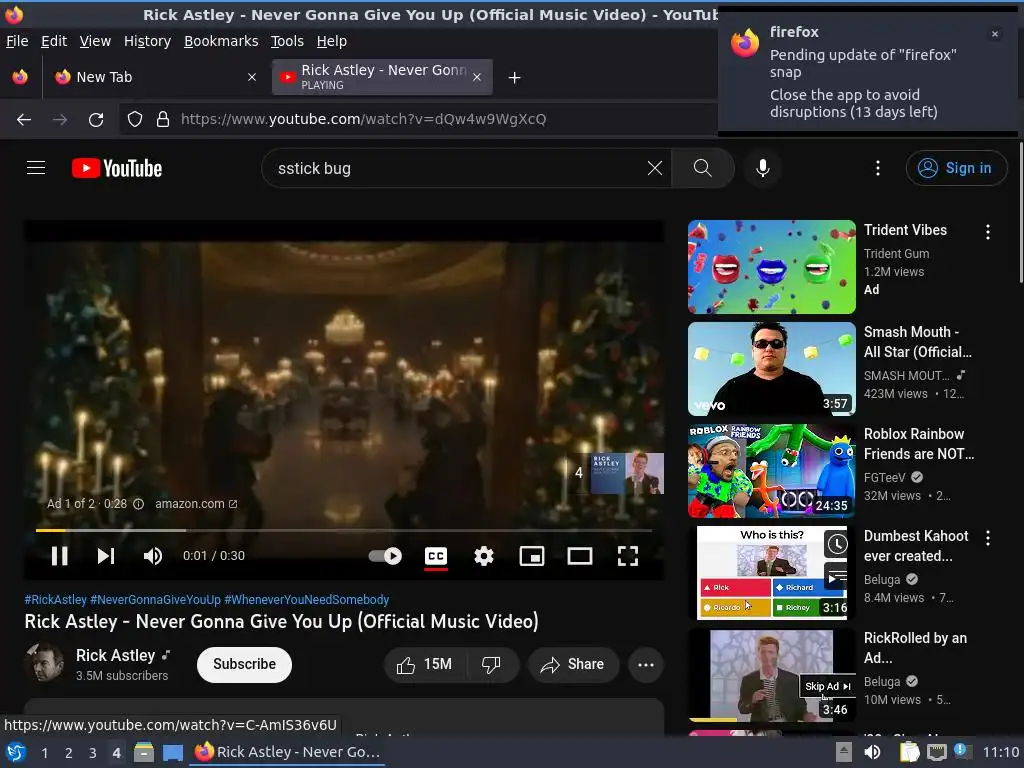Open the Edit menu
Image resolution: width=1024 pixels, height=768 pixels.
(x=54, y=41)
